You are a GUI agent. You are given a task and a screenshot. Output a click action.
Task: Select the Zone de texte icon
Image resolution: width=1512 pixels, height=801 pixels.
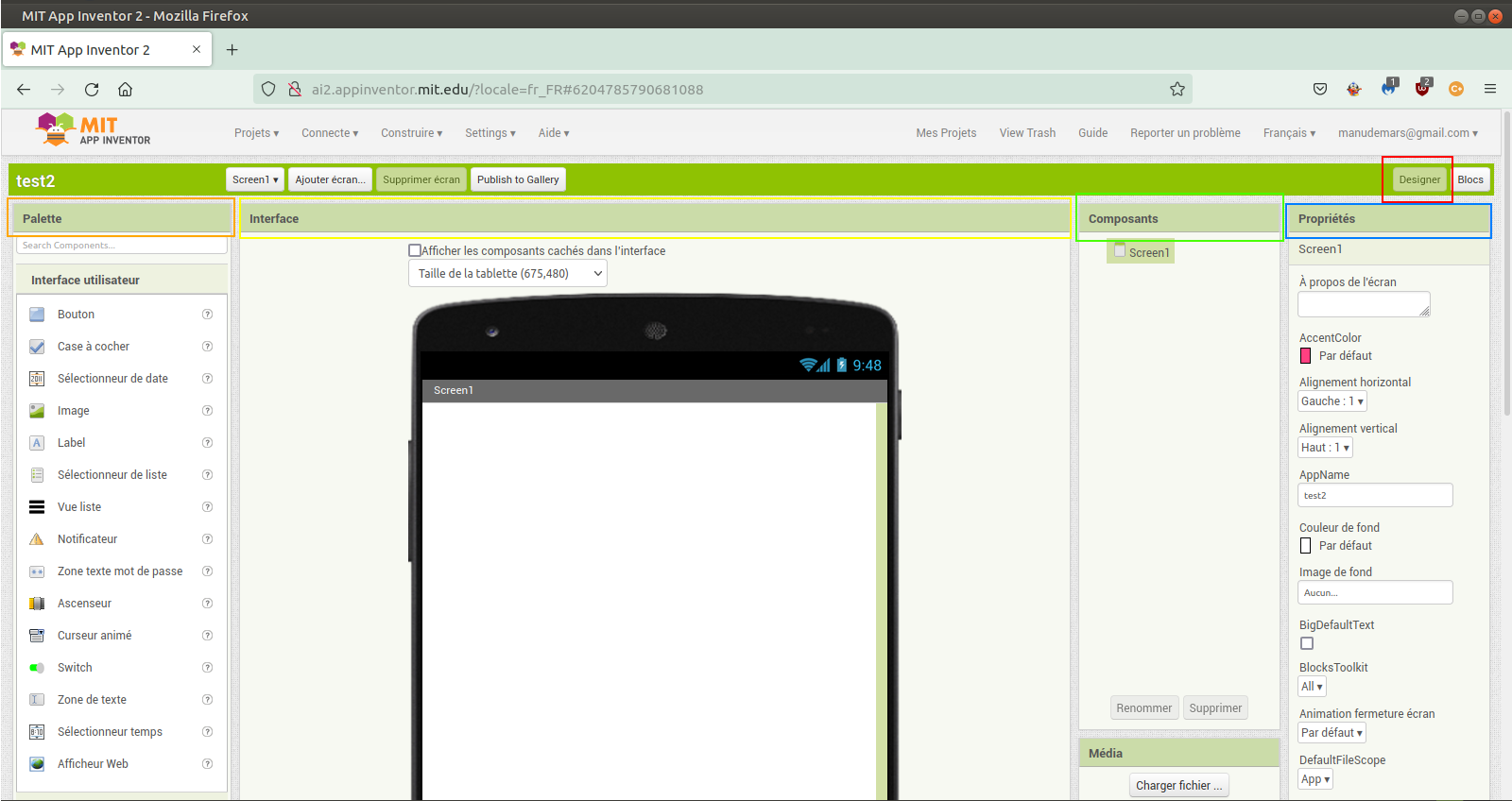37,700
